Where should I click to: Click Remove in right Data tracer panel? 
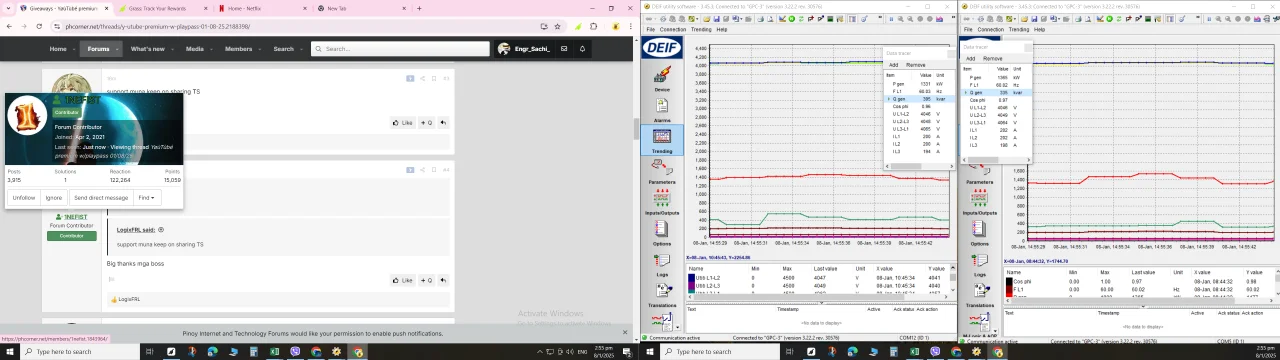pos(992,58)
